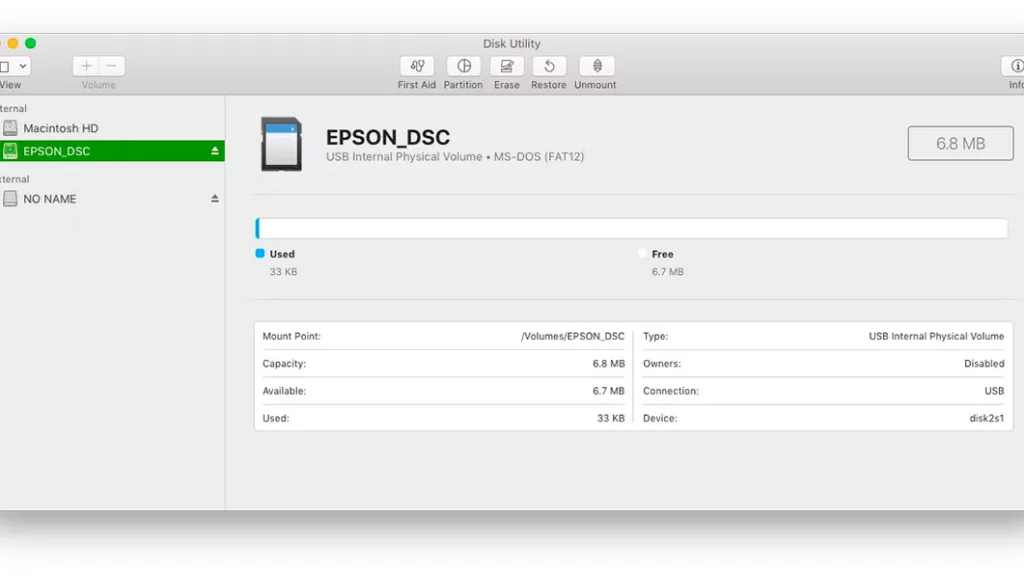Click the Used label above 33 KB
1024x576 pixels.
(x=282, y=254)
